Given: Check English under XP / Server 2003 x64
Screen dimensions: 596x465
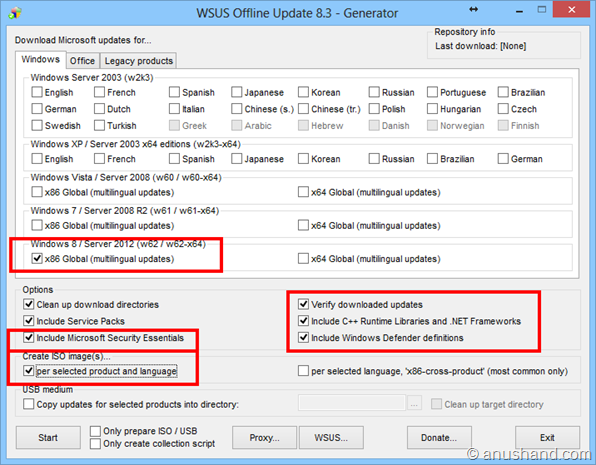Looking at the screenshot, I should coord(37,159).
